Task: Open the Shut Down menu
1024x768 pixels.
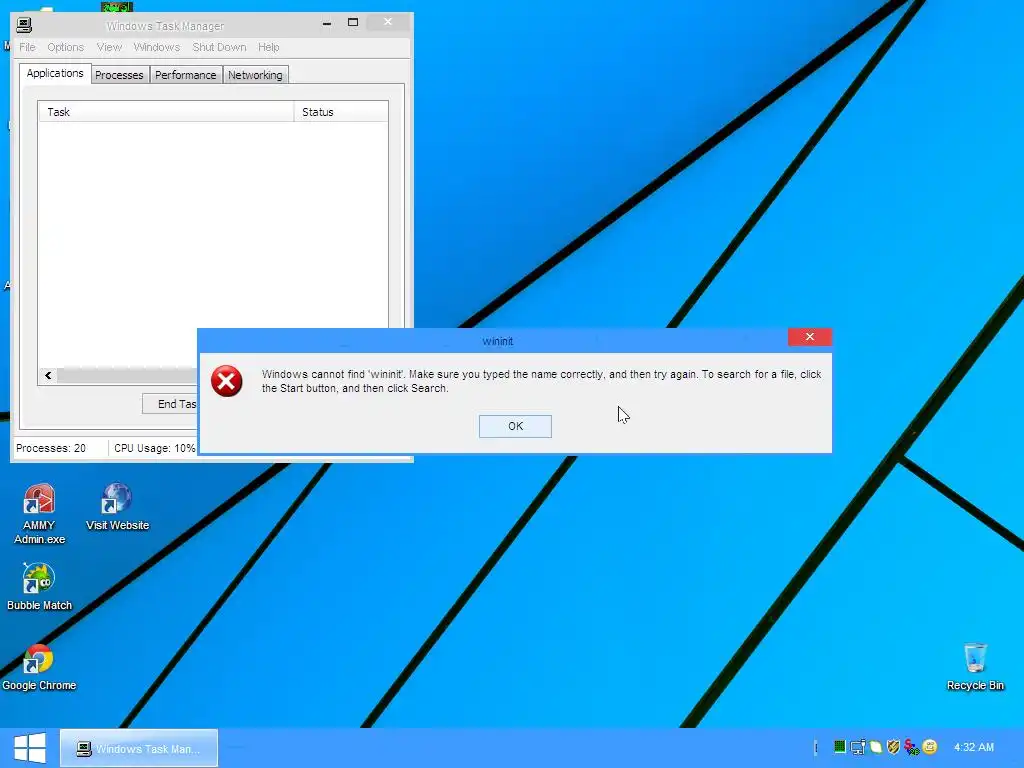Action: (219, 47)
